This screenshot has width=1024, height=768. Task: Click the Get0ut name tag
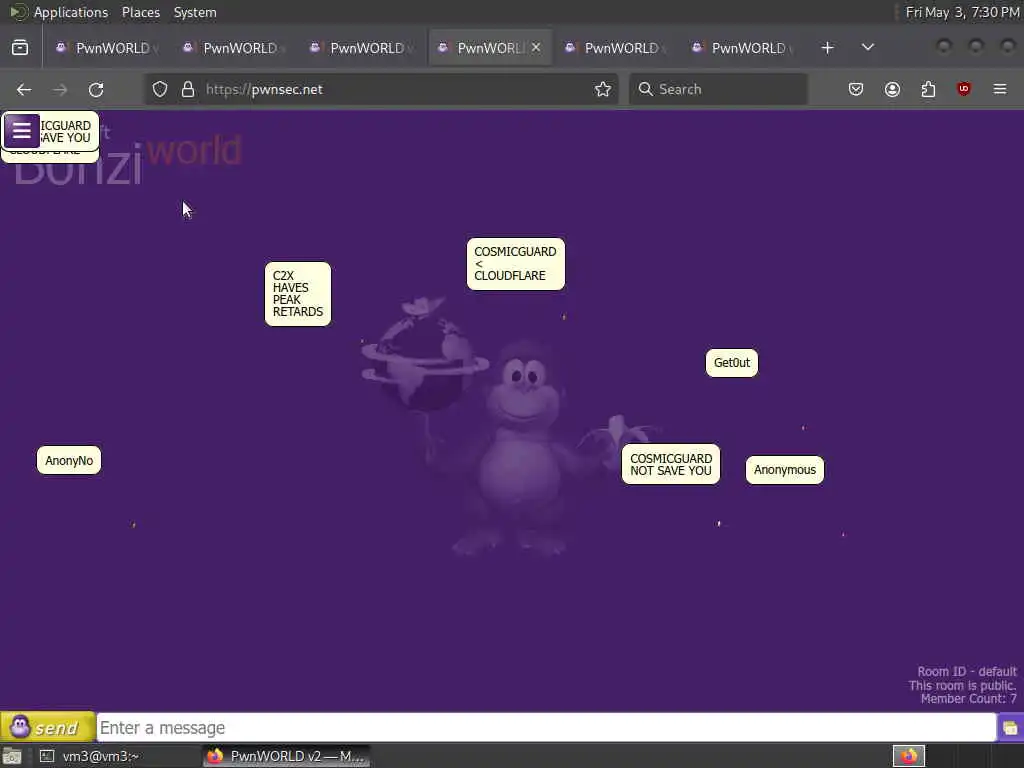[732, 363]
